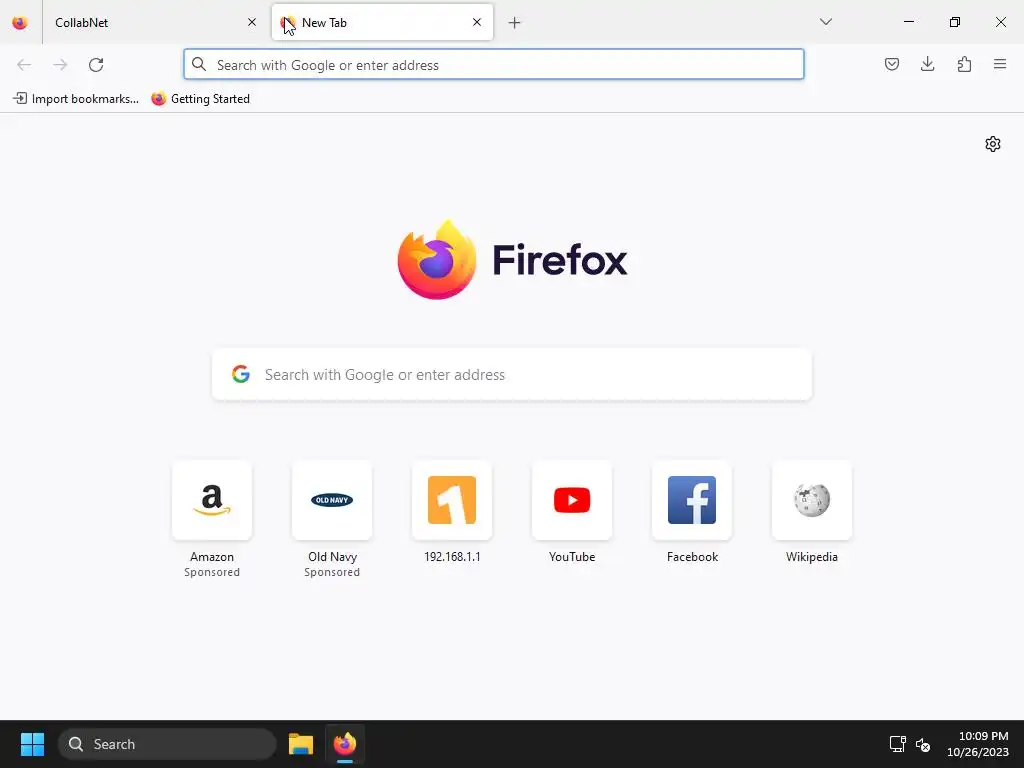Open network status in system tray
The image size is (1024, 768).
897,744
